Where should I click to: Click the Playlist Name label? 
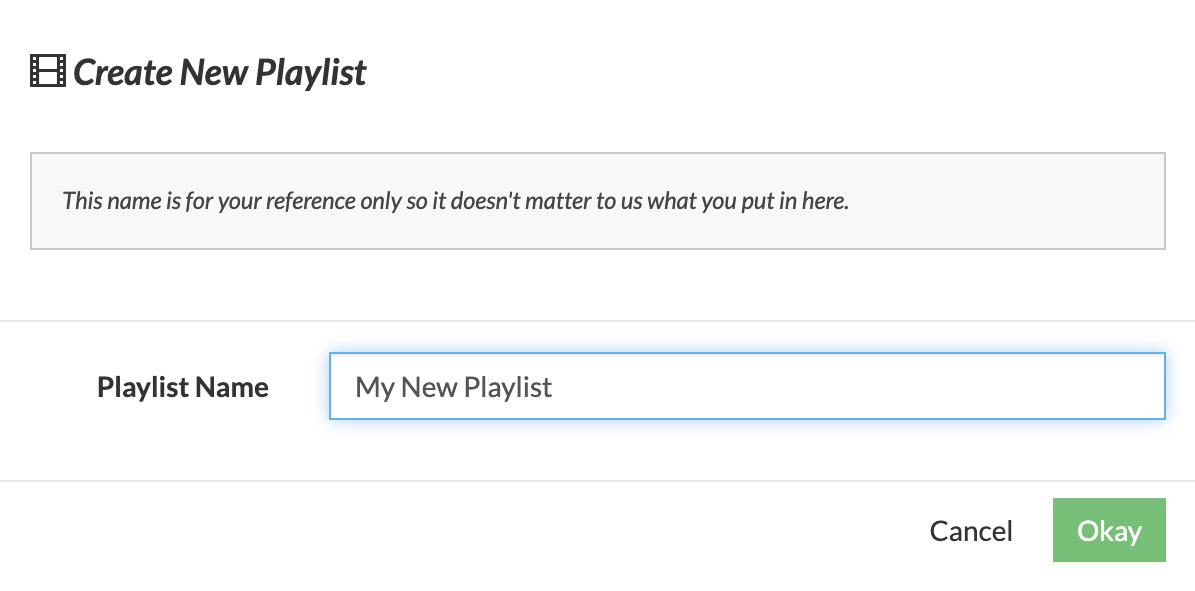(183, 387)
